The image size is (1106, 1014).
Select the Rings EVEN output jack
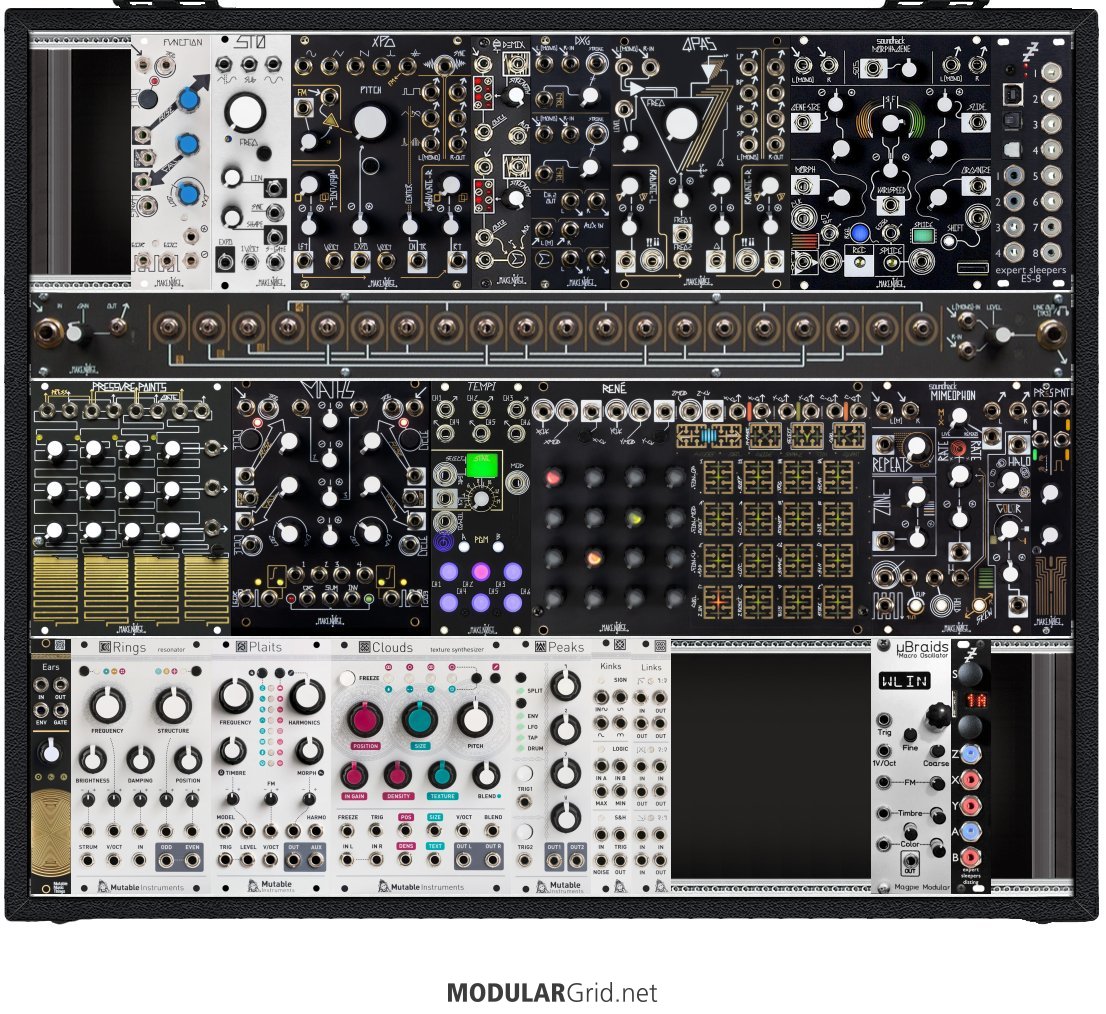[192, 860]
